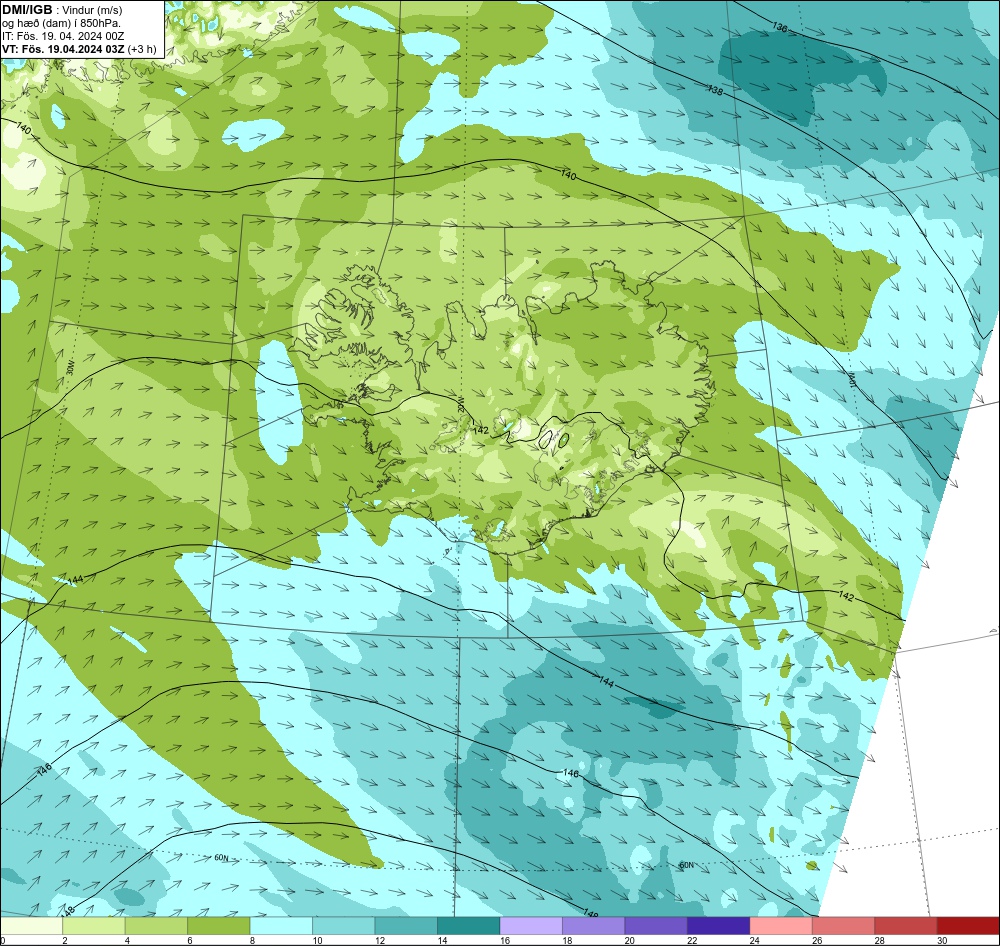
Task: Pick the 4–6 m/s green legend swatch
Action: tap(156, 926)
